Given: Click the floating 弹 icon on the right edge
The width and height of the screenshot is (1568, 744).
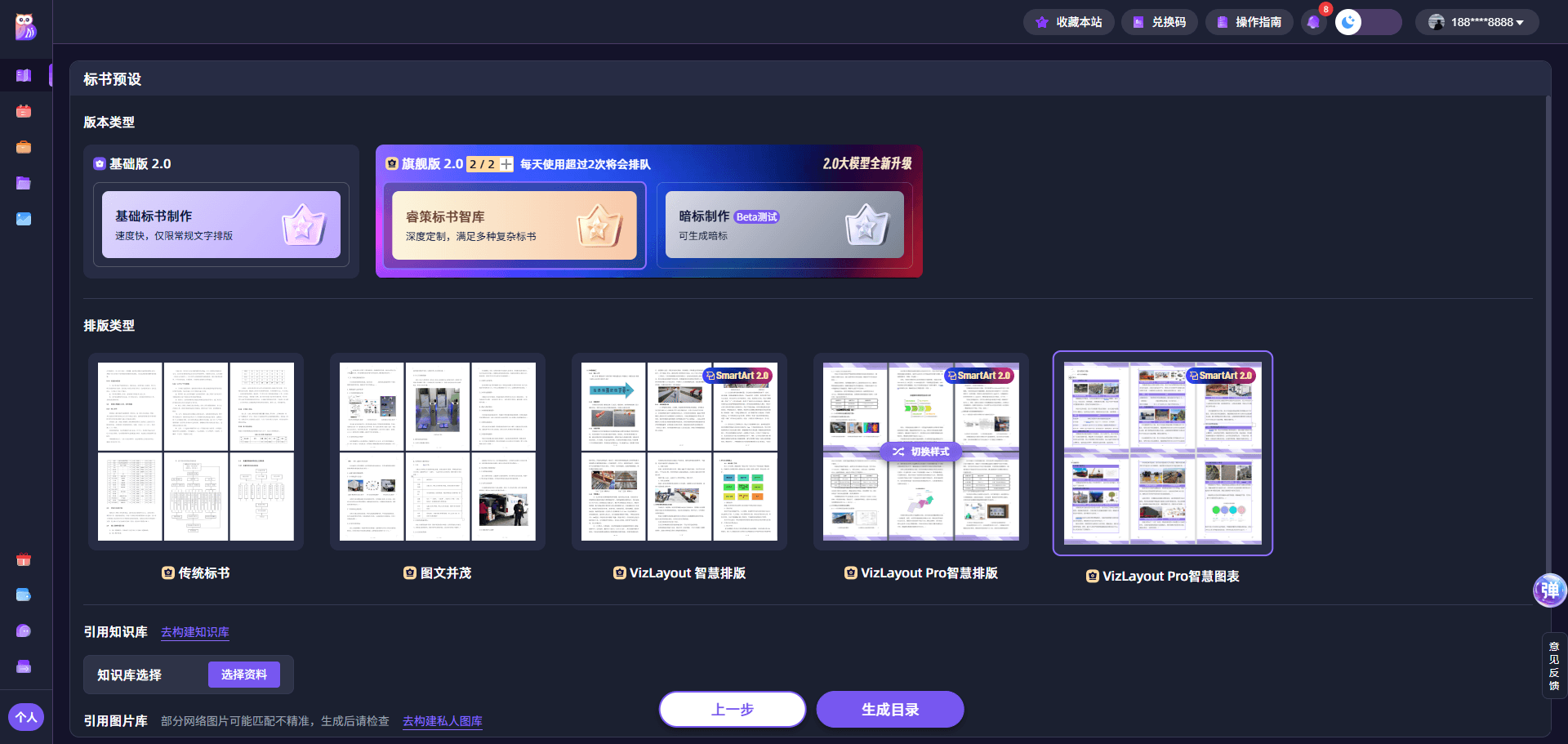Looking at the screenshot, I should 1549,590.
